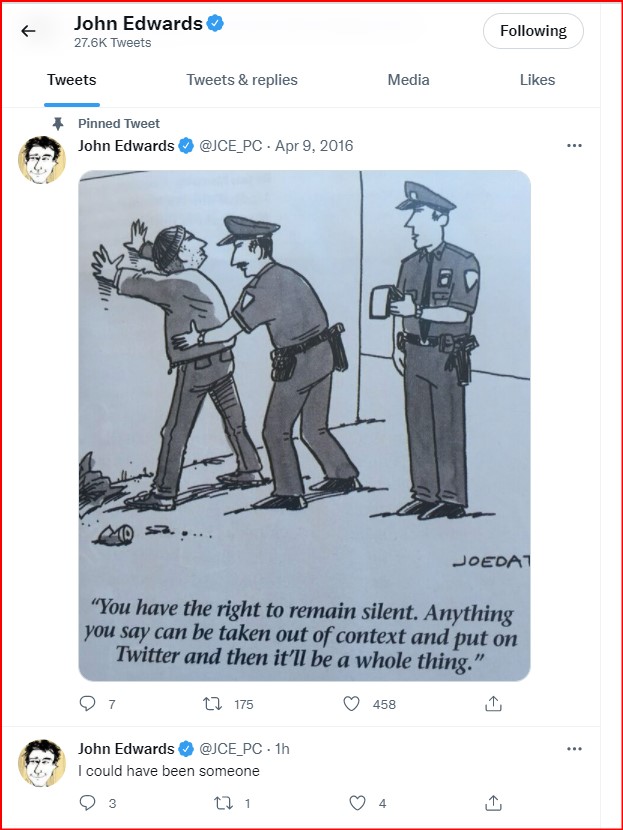Reply to the "I could have been someone" tweet
Image resolution: width=623 pixels, height=830 pixels.
(87, 802)
